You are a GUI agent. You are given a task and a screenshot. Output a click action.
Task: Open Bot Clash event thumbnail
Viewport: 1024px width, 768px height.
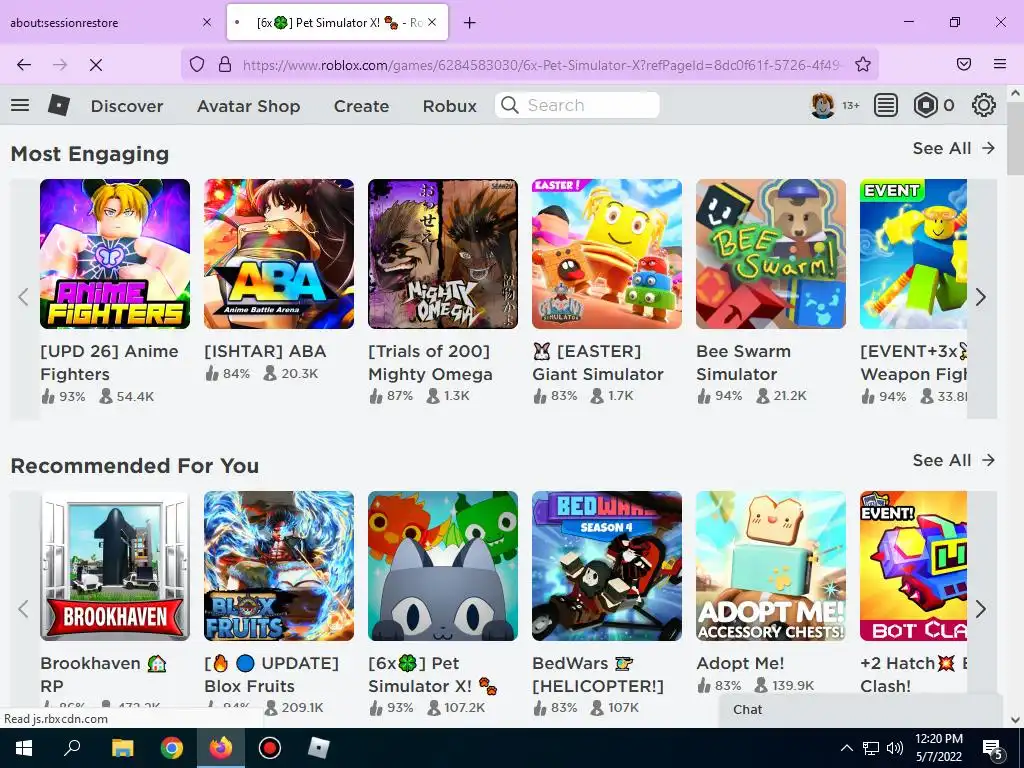(x=913, y=566)
